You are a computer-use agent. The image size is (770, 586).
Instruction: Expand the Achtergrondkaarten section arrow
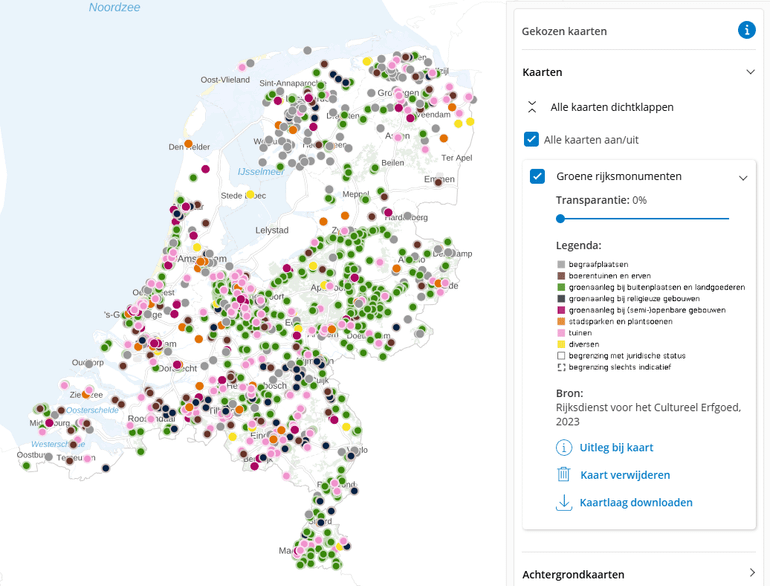pos(752,572)
